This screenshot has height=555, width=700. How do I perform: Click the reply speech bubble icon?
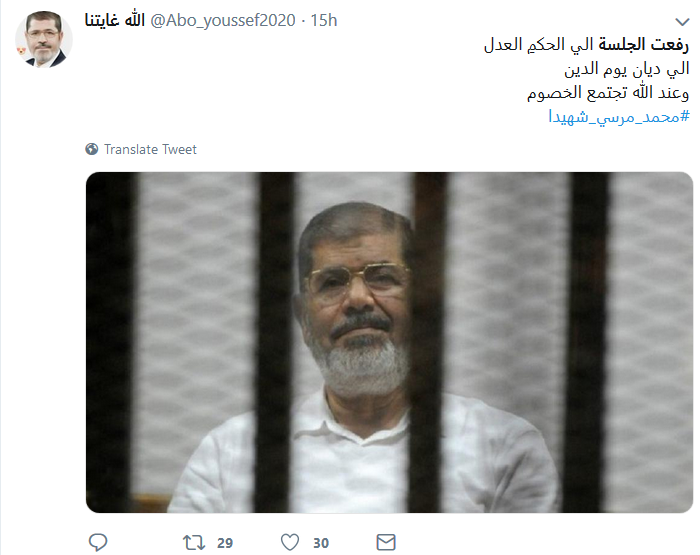[x=98, y=542]
